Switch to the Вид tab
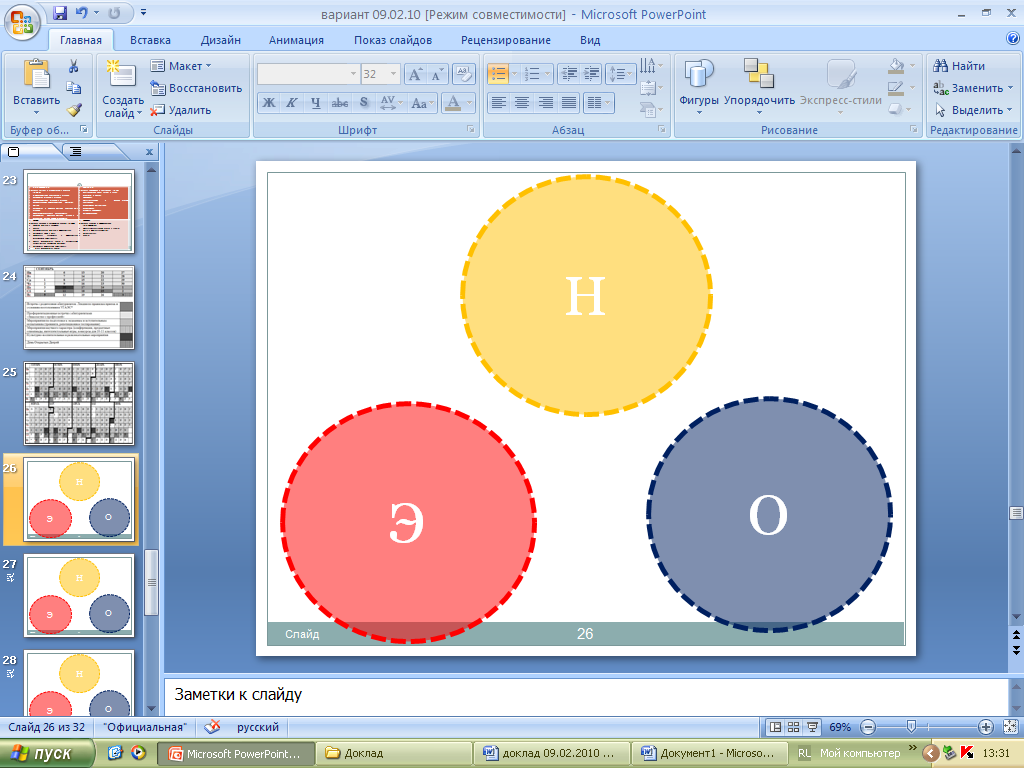Viewport: 1024px width, 768px height. point(590,40)
